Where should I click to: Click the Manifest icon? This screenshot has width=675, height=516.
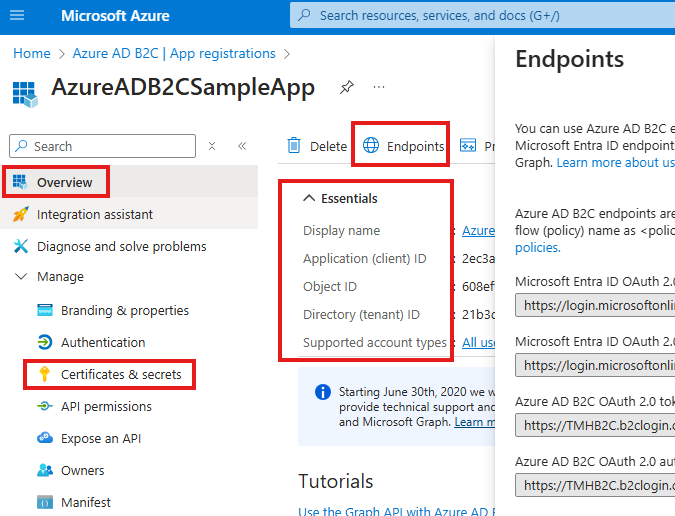(45, 502)
